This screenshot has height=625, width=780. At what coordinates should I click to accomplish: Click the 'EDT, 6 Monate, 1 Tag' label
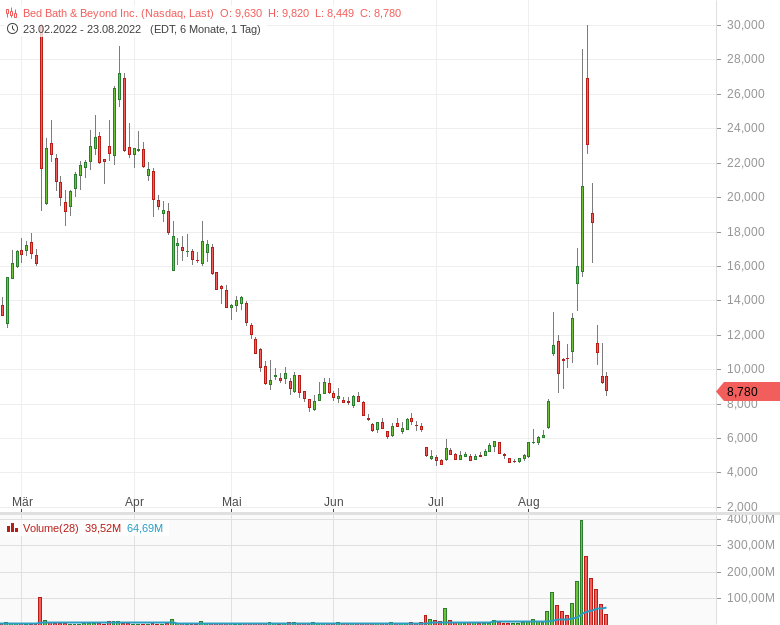[x=205, y=29]
